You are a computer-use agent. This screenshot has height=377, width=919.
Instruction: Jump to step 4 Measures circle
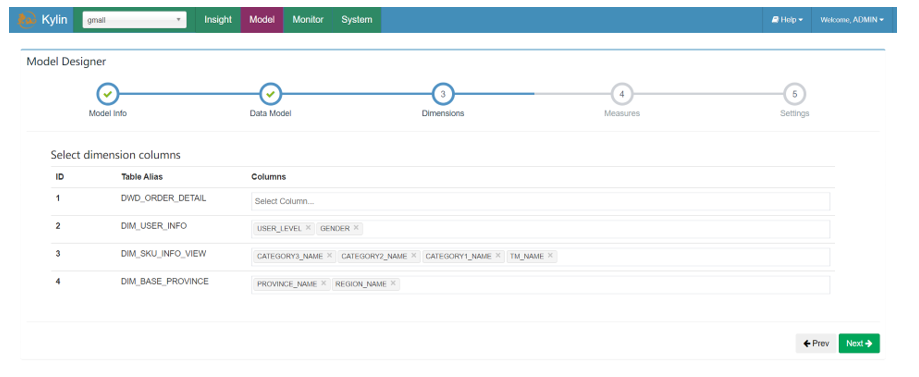622,94
